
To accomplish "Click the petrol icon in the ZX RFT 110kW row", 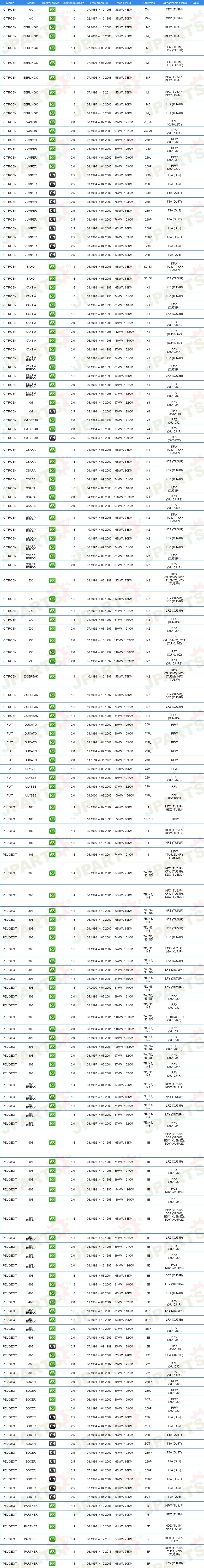I will (x=52, y=652).
